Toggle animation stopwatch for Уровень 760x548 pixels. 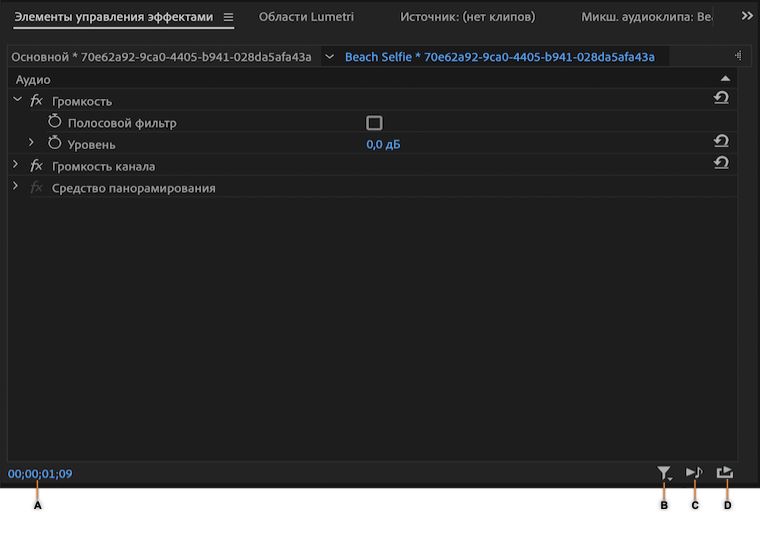pyautogui.click(x=54, y=142)
